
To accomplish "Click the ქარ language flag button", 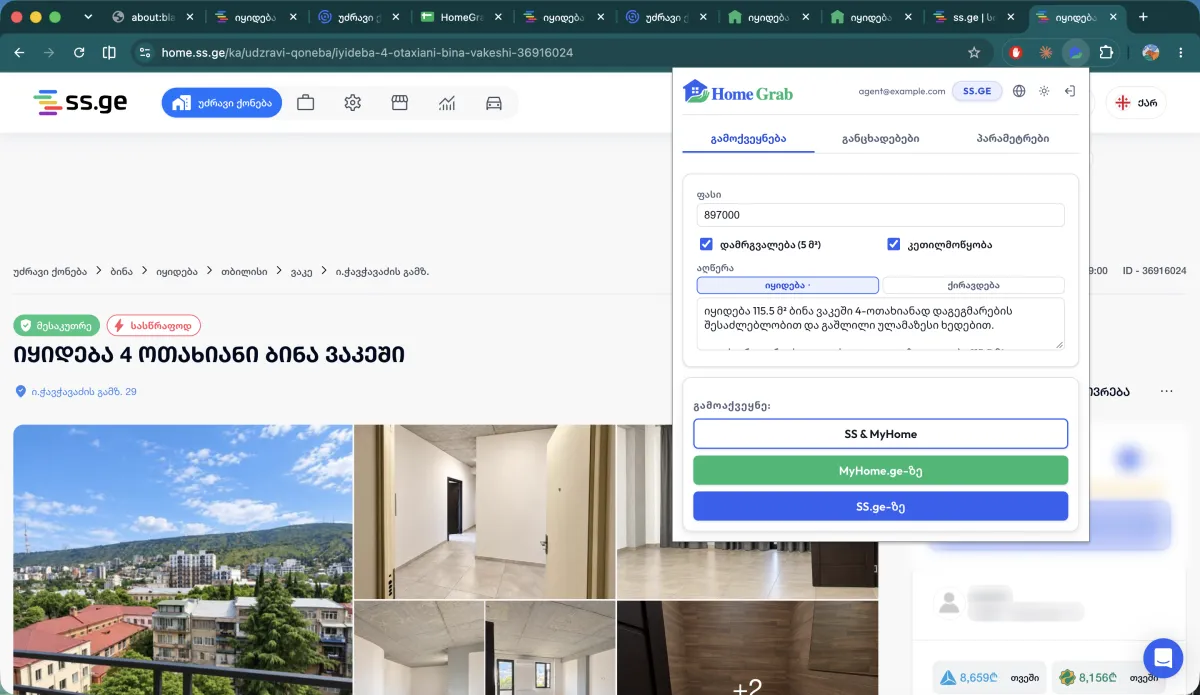I will 1136,102.
